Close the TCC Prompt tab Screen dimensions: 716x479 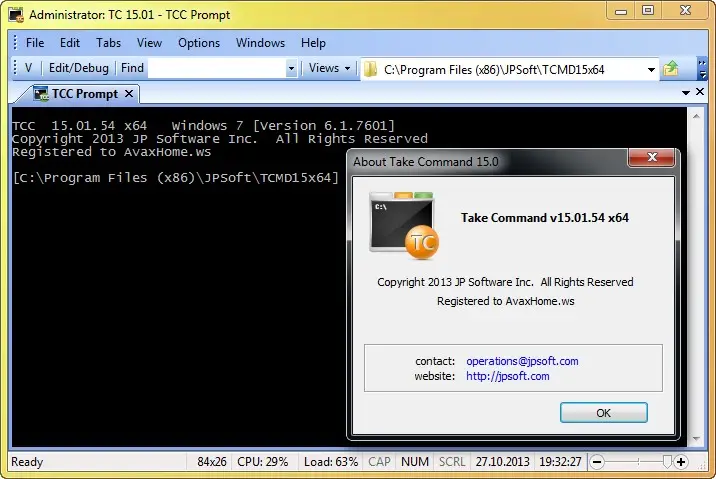(x=129, y=94)
